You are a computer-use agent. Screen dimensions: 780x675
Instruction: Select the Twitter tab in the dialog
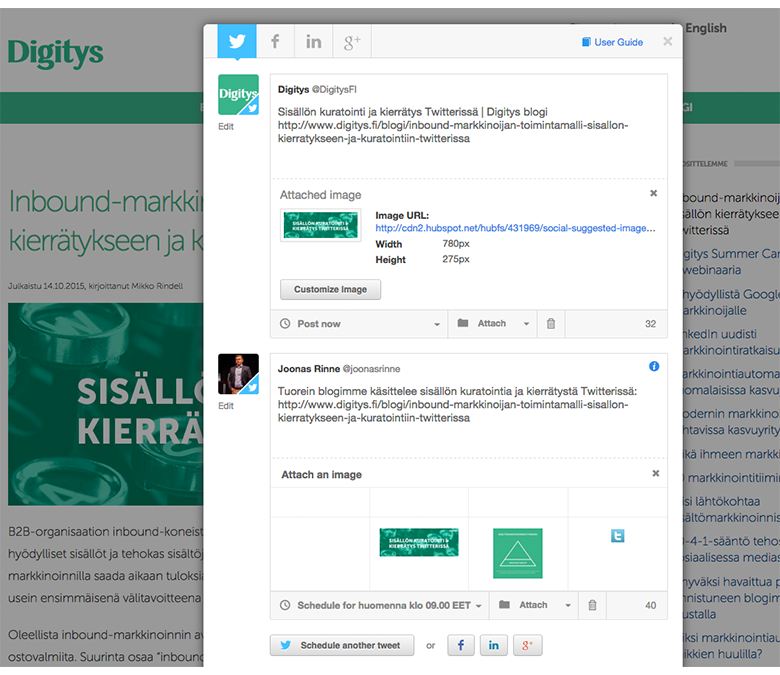point(237,41)
